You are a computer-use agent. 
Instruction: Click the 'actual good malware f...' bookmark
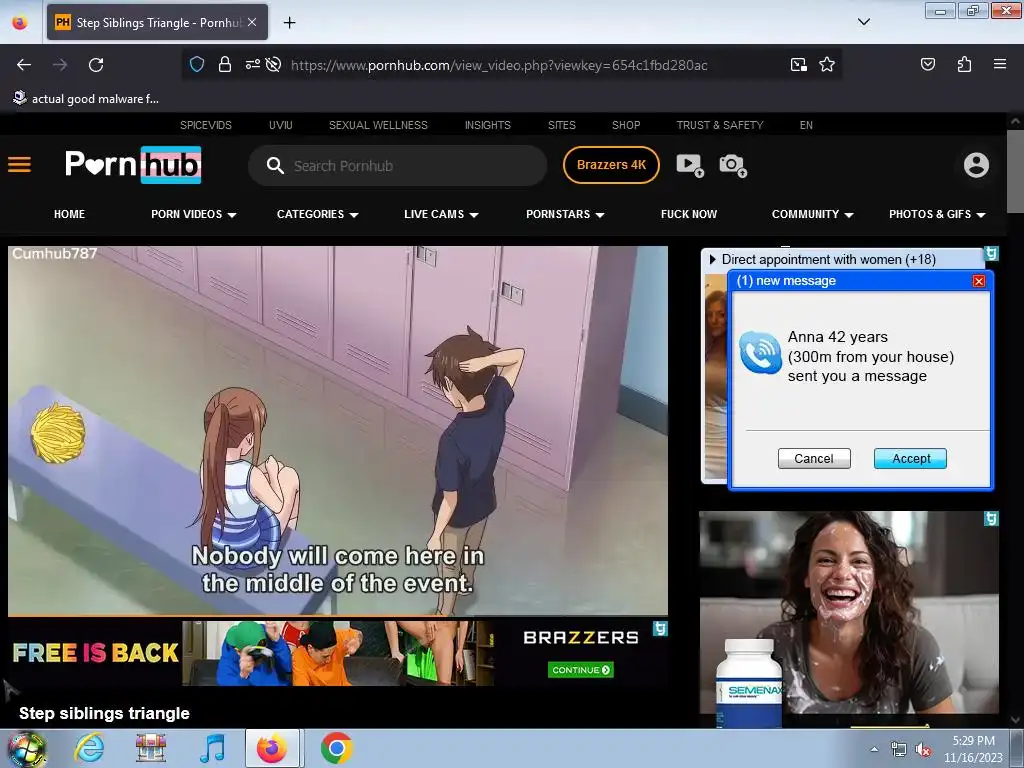(x=86, y=99)
